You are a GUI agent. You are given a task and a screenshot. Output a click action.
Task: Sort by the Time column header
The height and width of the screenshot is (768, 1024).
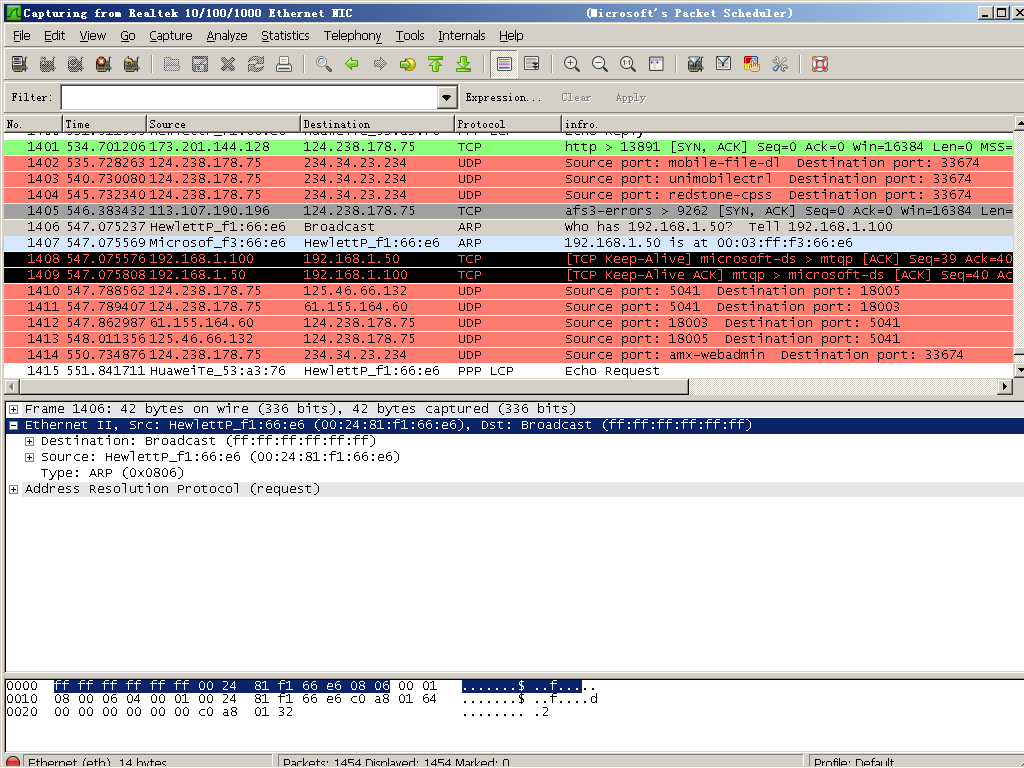click(104, 124)
